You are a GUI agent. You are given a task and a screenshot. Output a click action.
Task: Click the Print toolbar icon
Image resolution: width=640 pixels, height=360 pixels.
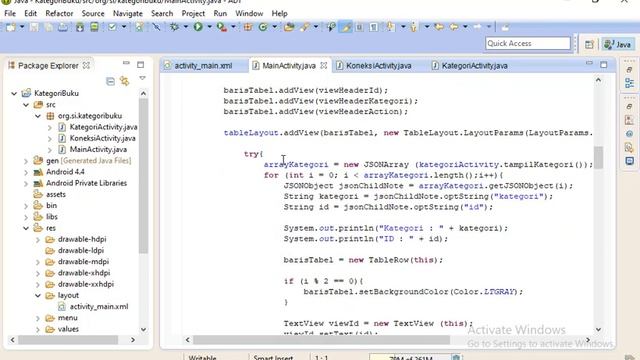[x=63, y=27]
